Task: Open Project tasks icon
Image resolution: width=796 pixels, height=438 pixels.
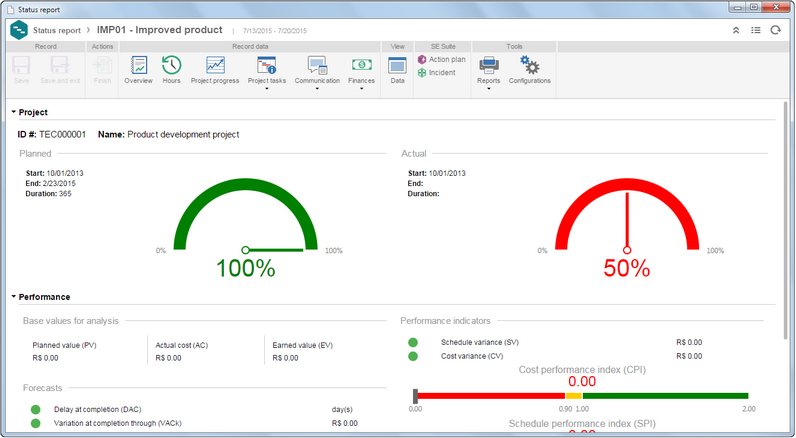Action: click(x=267, y=65)
